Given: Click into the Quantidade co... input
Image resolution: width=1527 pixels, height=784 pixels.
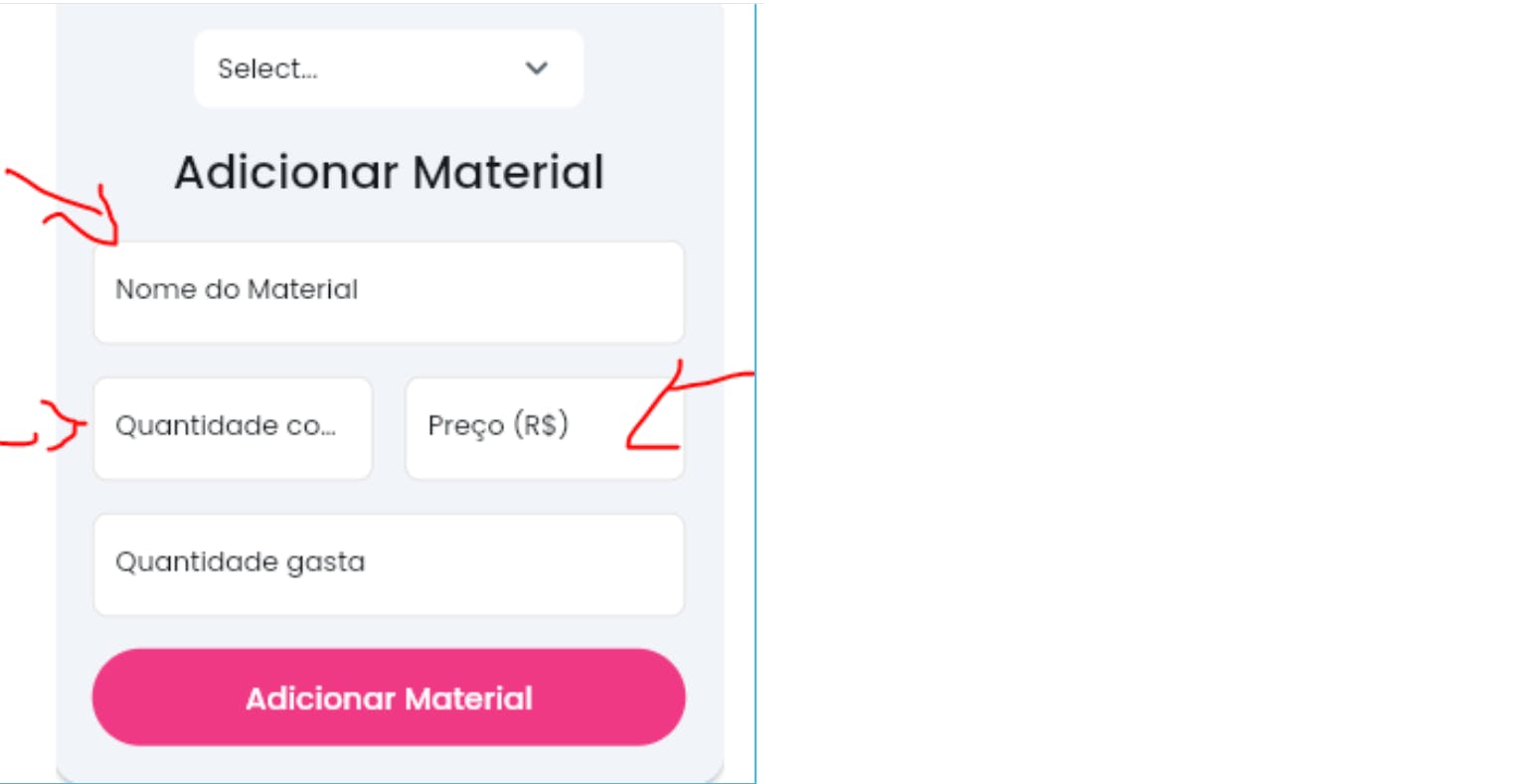Looking at the screenshot, I should (x=233, y=428).
